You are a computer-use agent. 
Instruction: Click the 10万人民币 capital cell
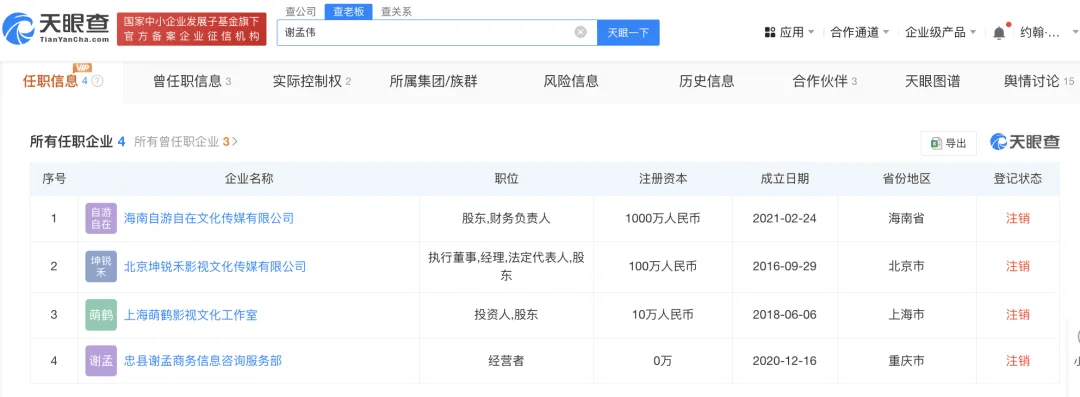[663, 315]
